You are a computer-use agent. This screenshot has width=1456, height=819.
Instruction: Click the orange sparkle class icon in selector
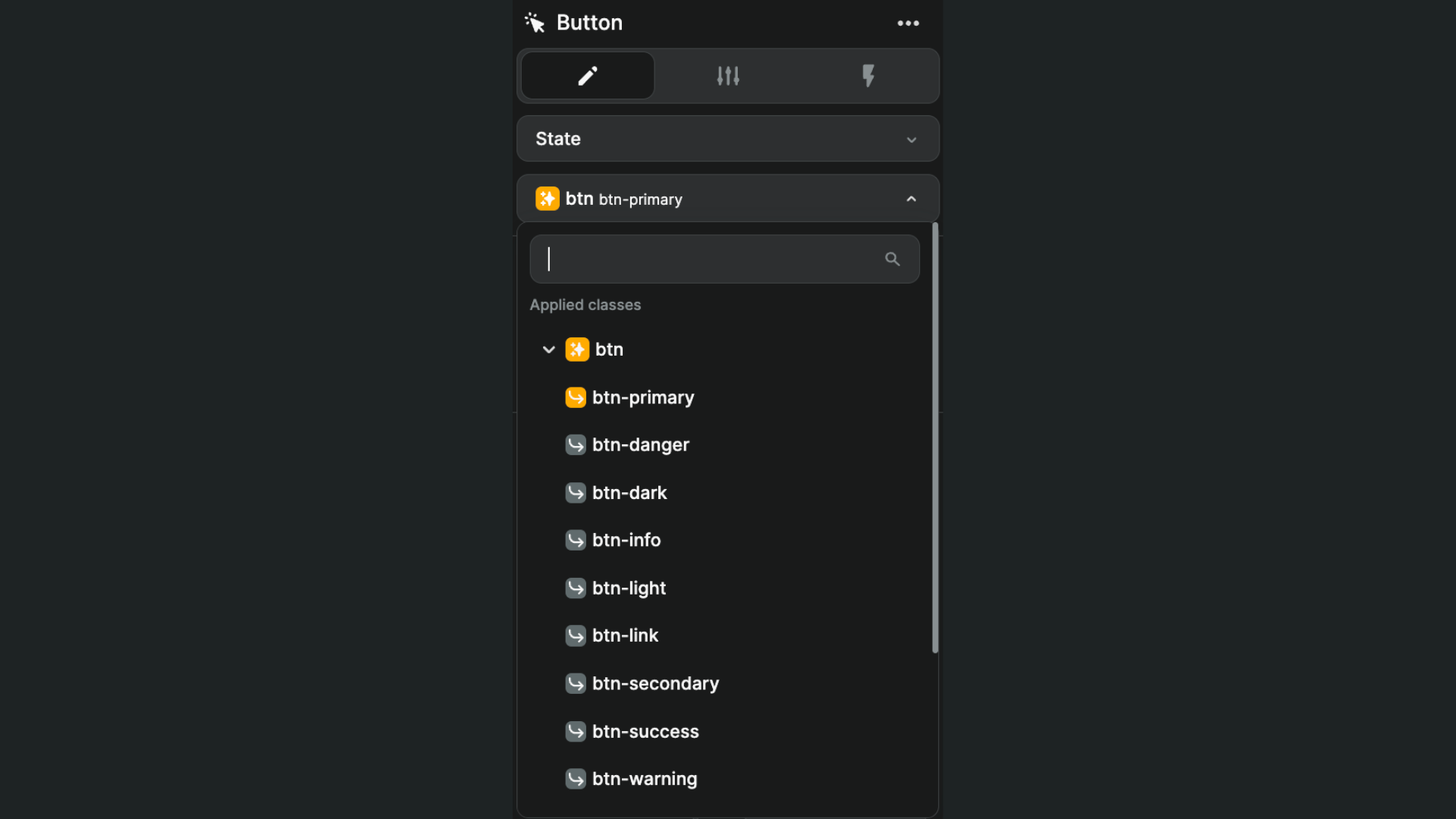coord(548,199)
